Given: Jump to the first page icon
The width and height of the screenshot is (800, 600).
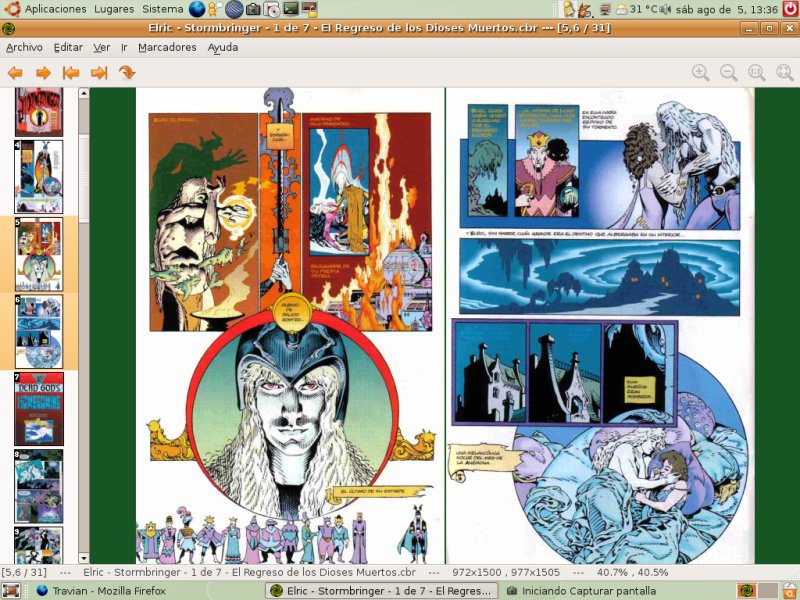Looking at the screenshot, I should click(x=71, y=73).
